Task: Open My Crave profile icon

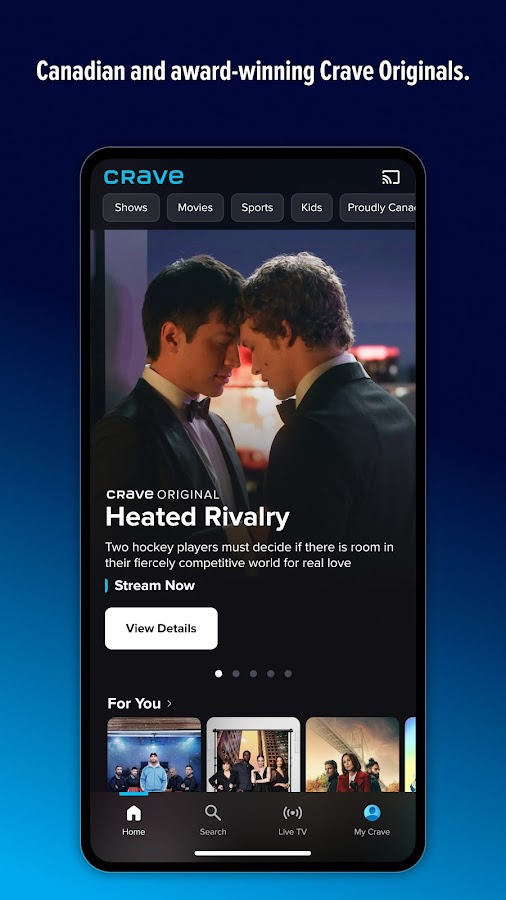Action: click(x=372, y=813)
